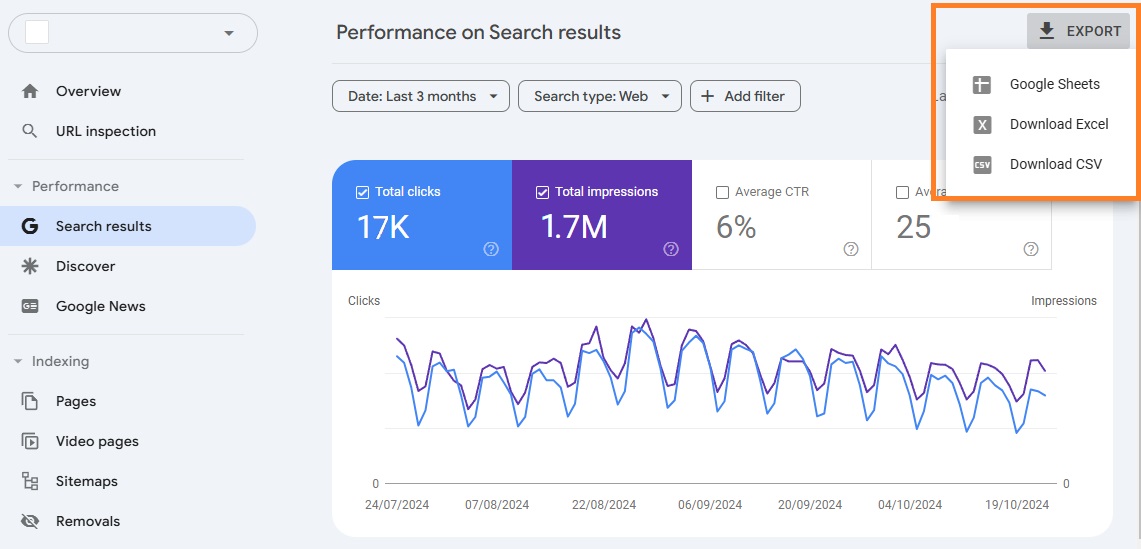Open Video pages in the sidebar
Viewport: 1141px width, 549px height.
coord(97,441)
